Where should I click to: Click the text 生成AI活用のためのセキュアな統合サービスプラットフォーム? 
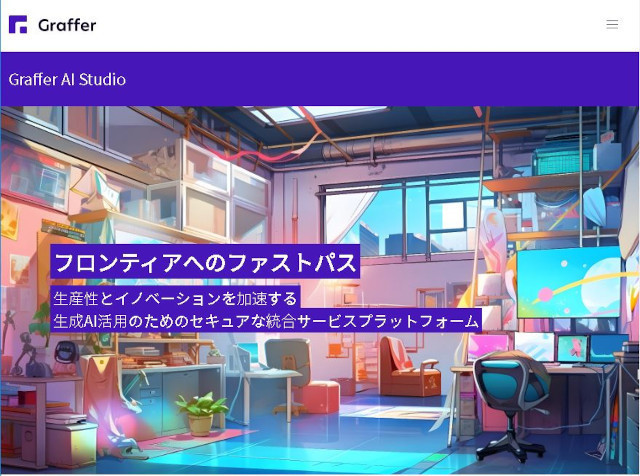pos(266,321)
